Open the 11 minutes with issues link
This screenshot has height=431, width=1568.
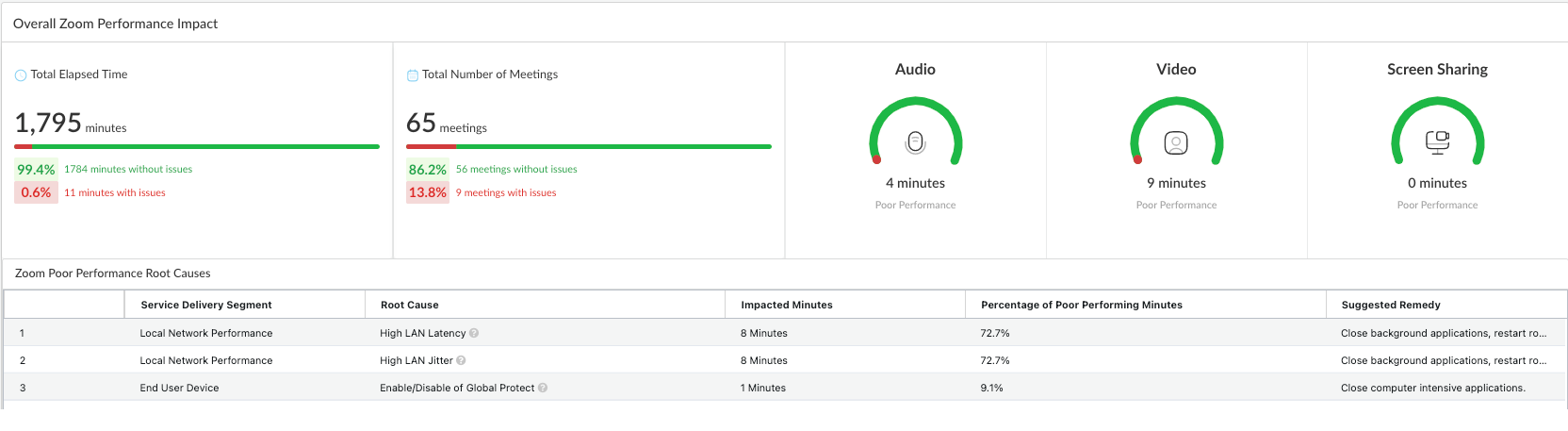(x=115, y=193)
